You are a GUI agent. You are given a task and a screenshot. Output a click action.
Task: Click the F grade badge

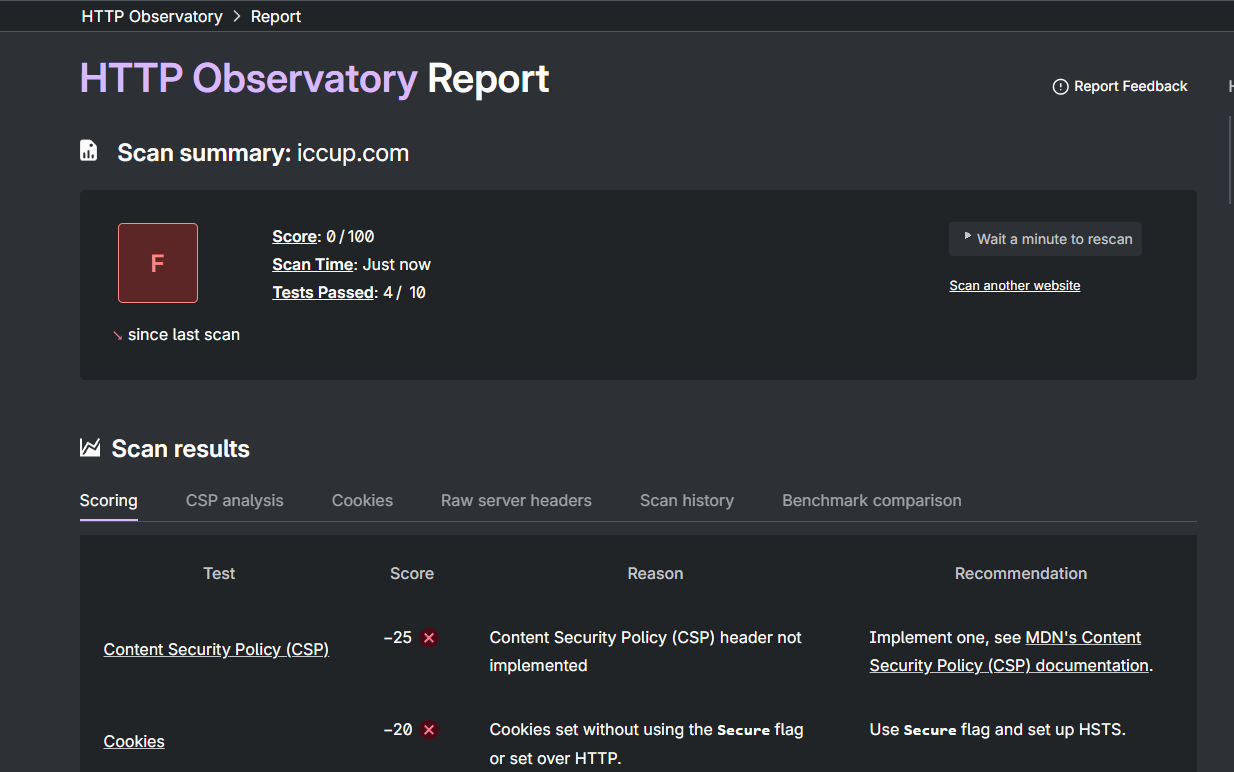[x=158, y=263]
